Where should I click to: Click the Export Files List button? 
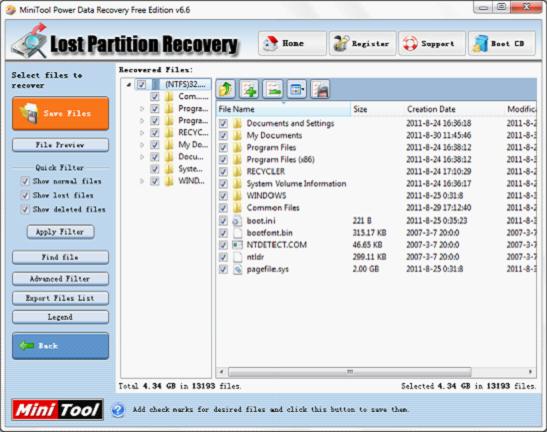coord(60,298)
